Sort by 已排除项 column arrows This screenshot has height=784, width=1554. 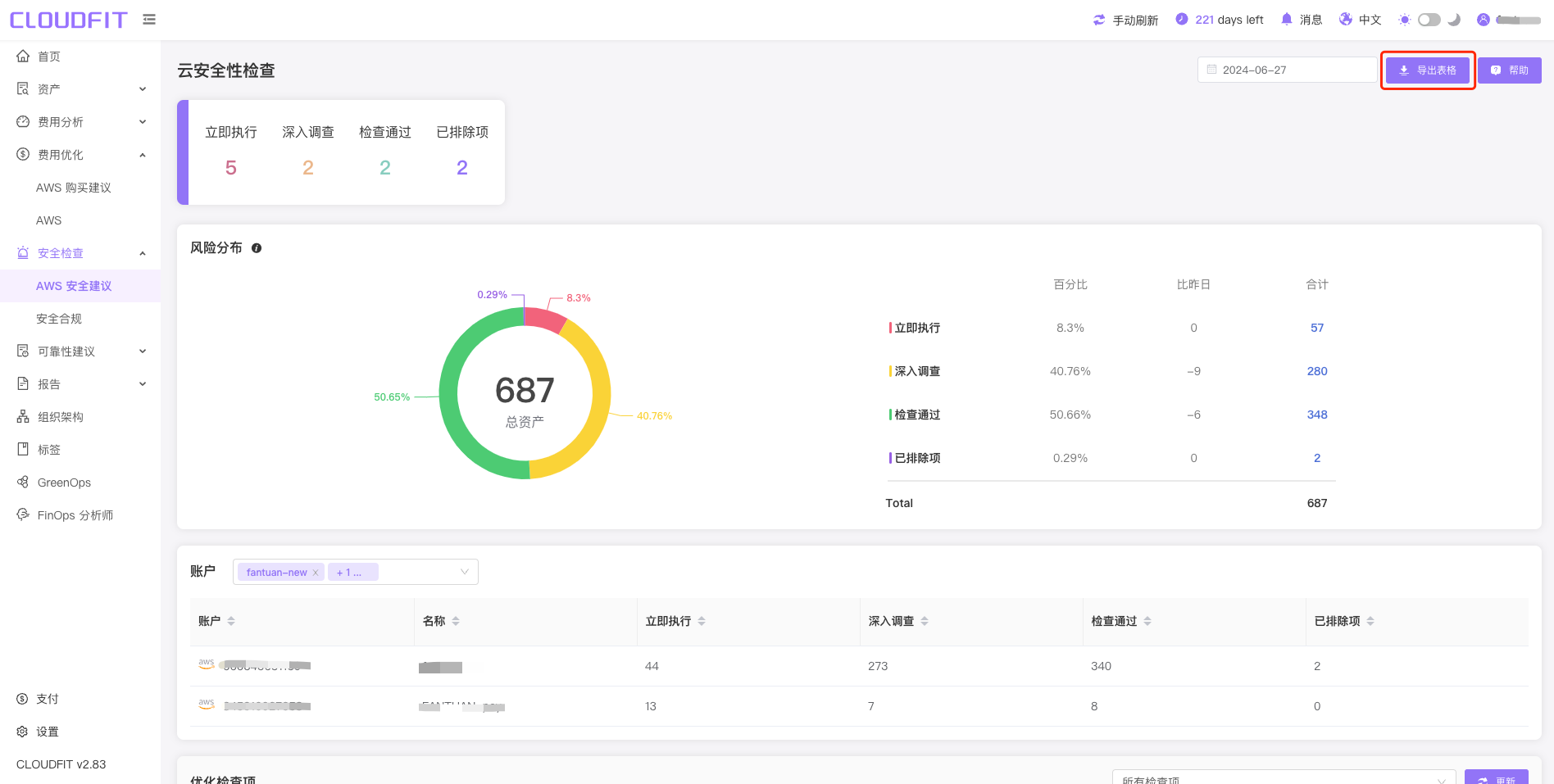1370,621
